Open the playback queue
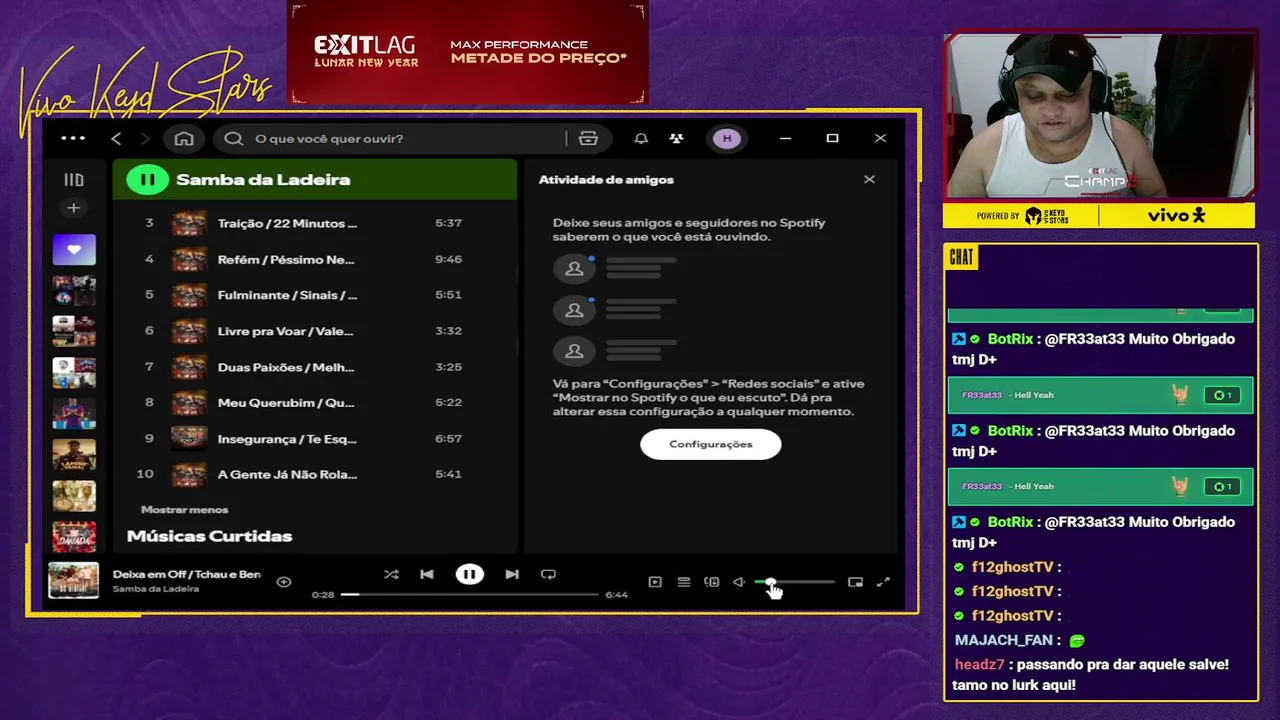The height and width of the screenshot is (720, 1280). (x=684, y=582)
